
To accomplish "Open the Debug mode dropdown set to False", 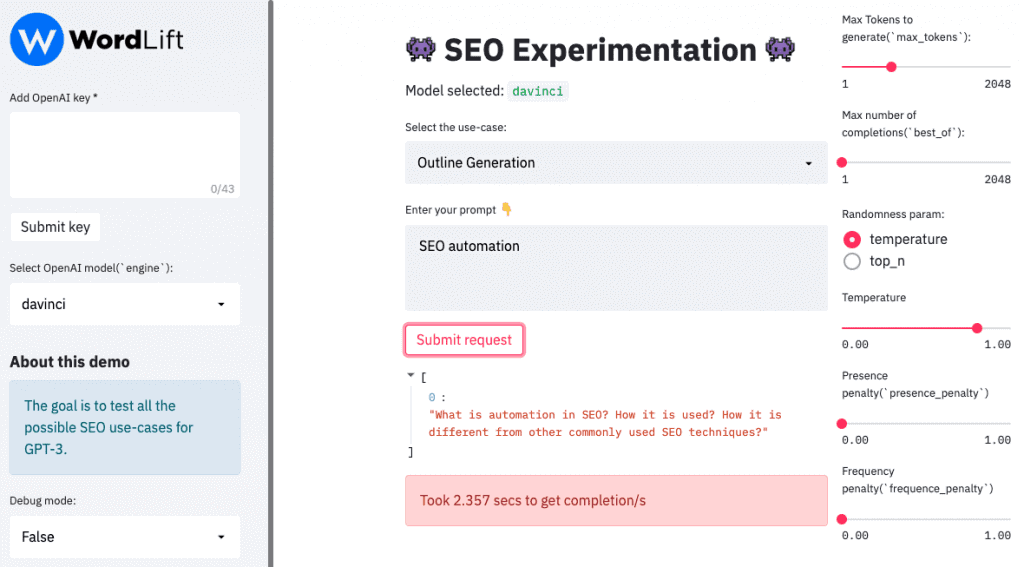I will click(125, 537).
